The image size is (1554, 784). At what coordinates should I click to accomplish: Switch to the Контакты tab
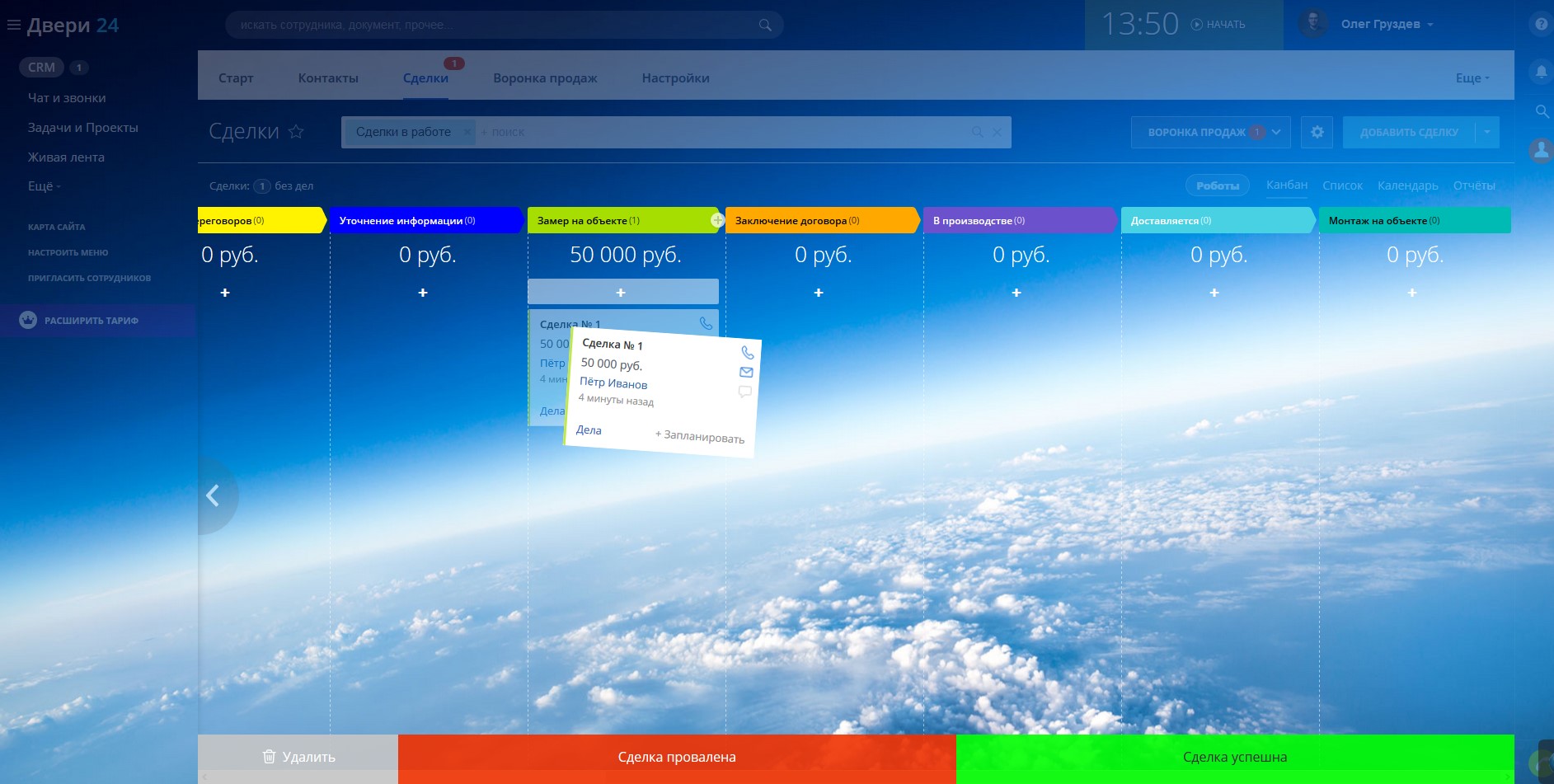(x=328, y=78)
